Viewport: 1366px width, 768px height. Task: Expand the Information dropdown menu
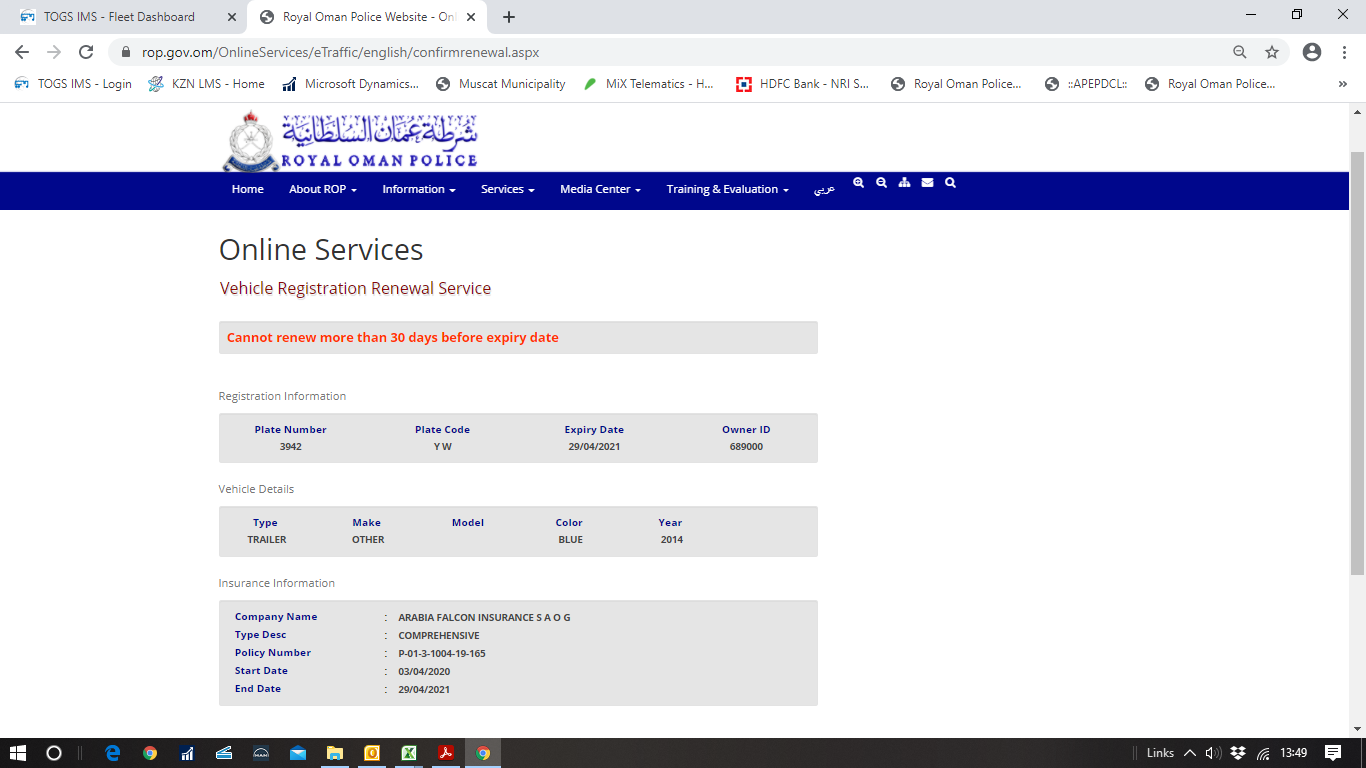[x=418, y=189]
